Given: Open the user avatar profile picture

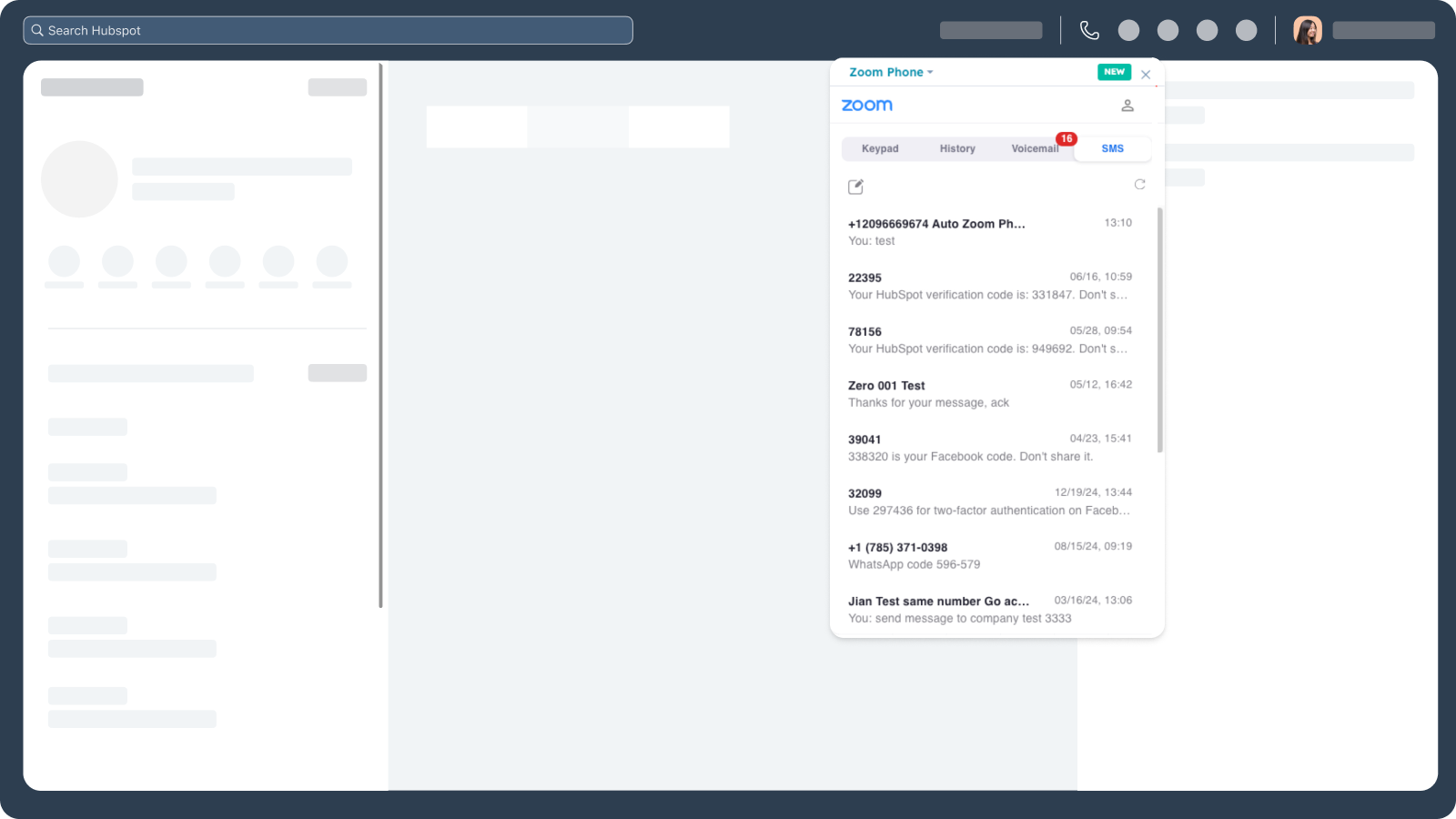Looking at the screenshot, I should (1308, 30).
